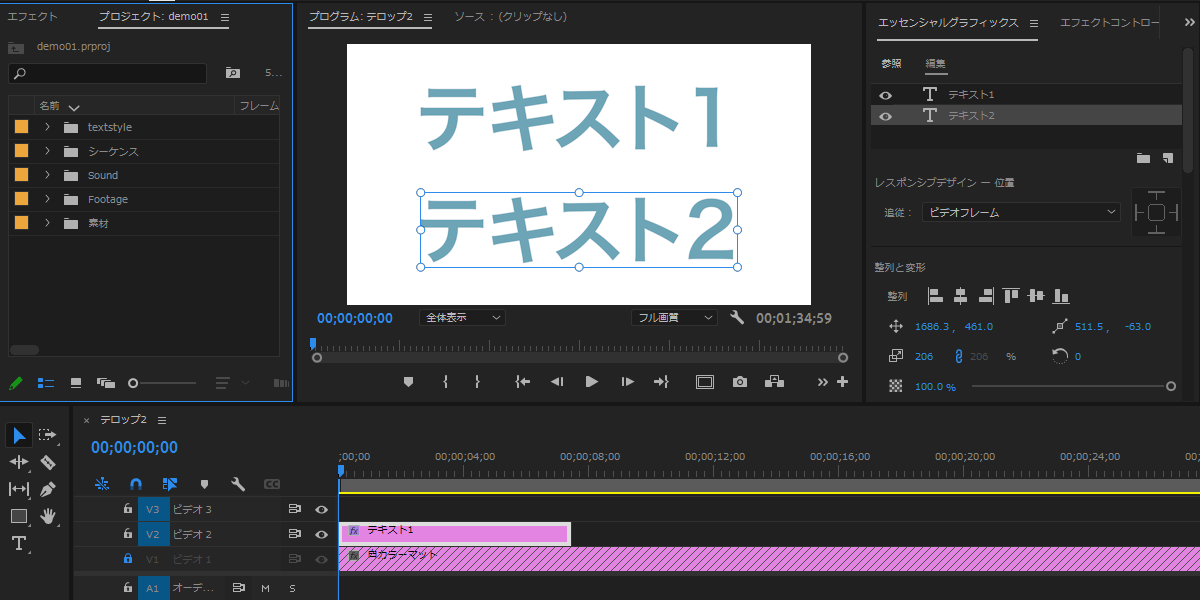The height and width of the screenshot is (600, 1200).
Task: Go to In point
Action: tap(522, 381)
